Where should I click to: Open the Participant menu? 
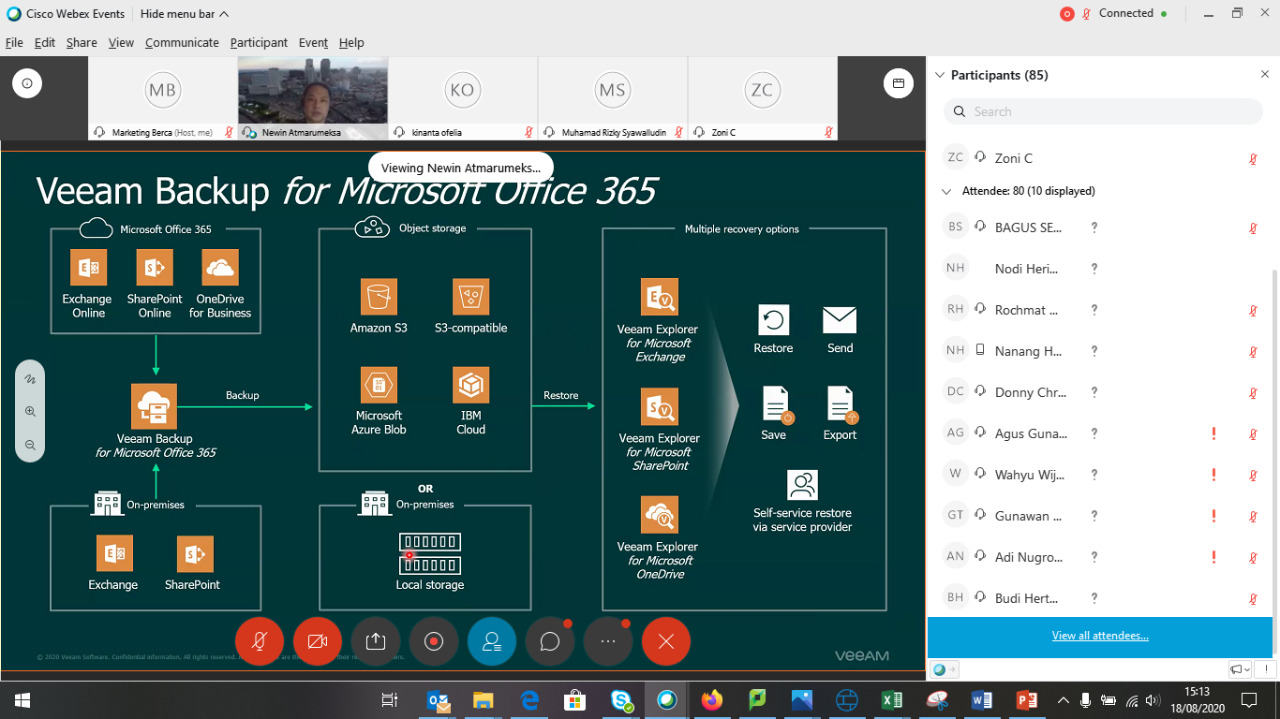pyautogui.click(x=259, y=43)
